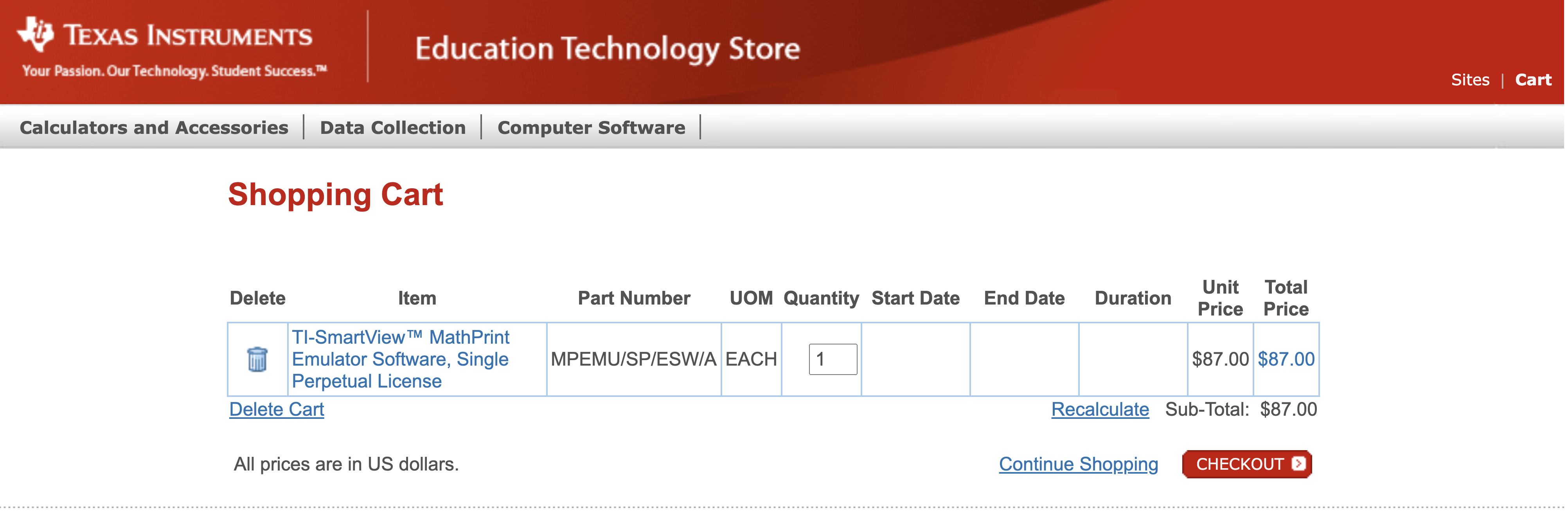
Task: Click the blue $87.00 total price
Action: pos(1286,359)
